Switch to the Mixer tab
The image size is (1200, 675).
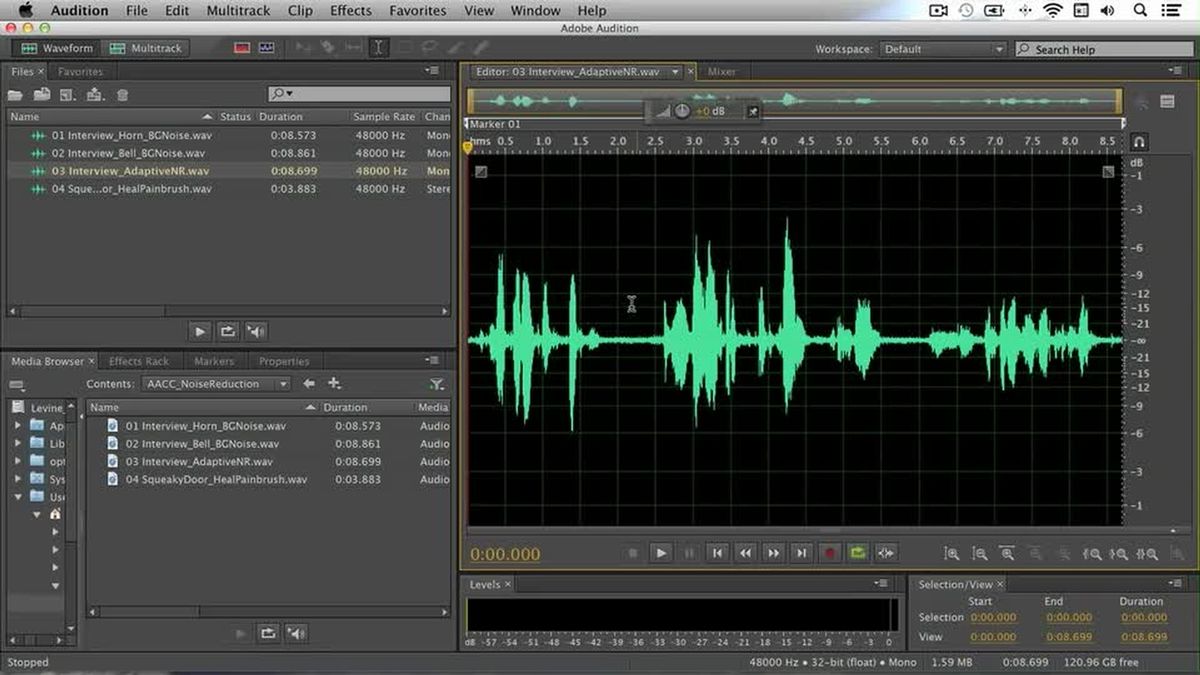722,72
